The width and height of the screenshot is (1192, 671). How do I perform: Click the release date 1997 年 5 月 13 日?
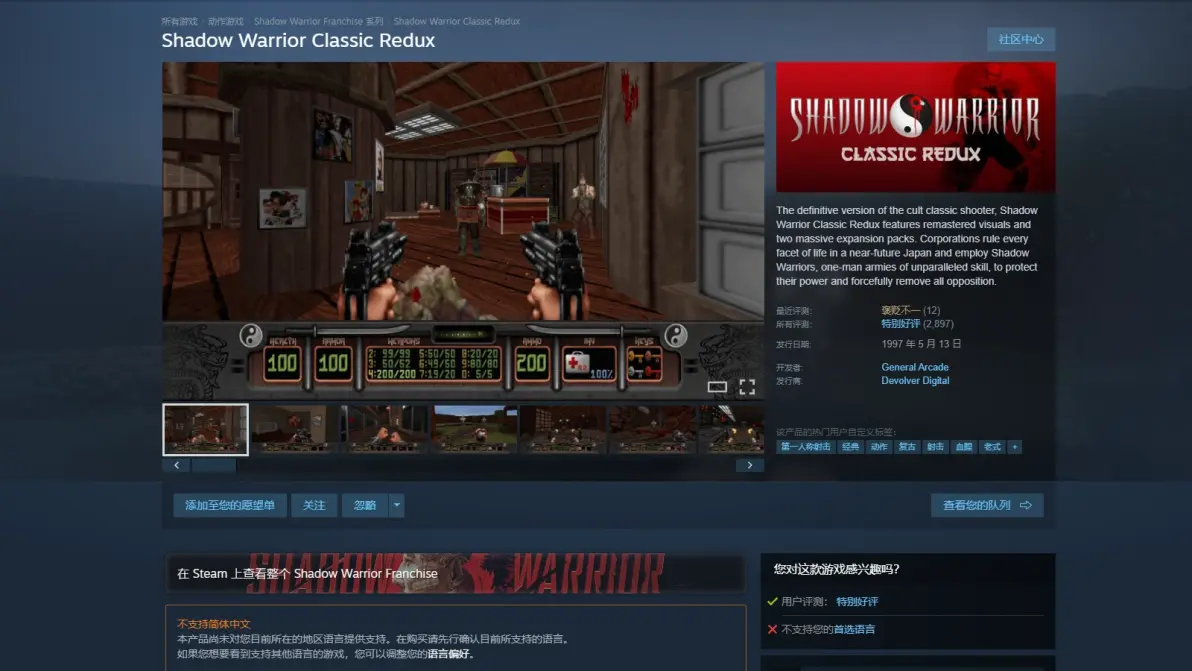pos(921,344)
